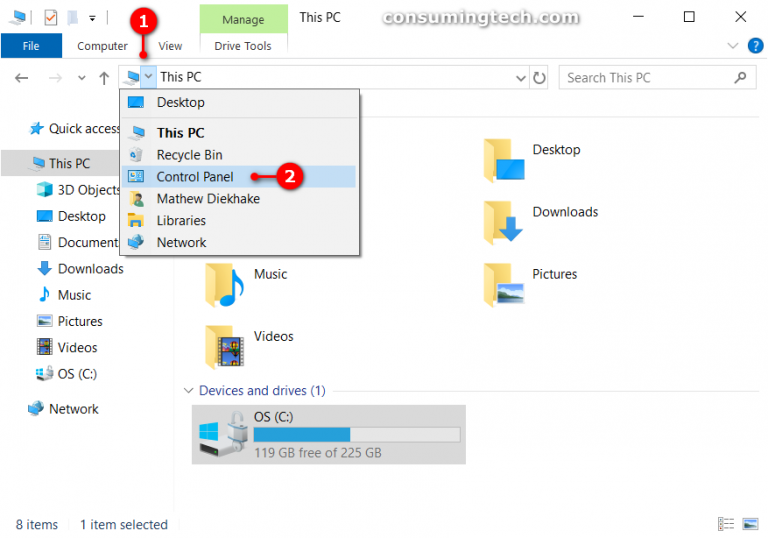Choose This PC in the dropdown menu
Image resolution: width=768 pixels, height=538 pixels.
point(240,133)
